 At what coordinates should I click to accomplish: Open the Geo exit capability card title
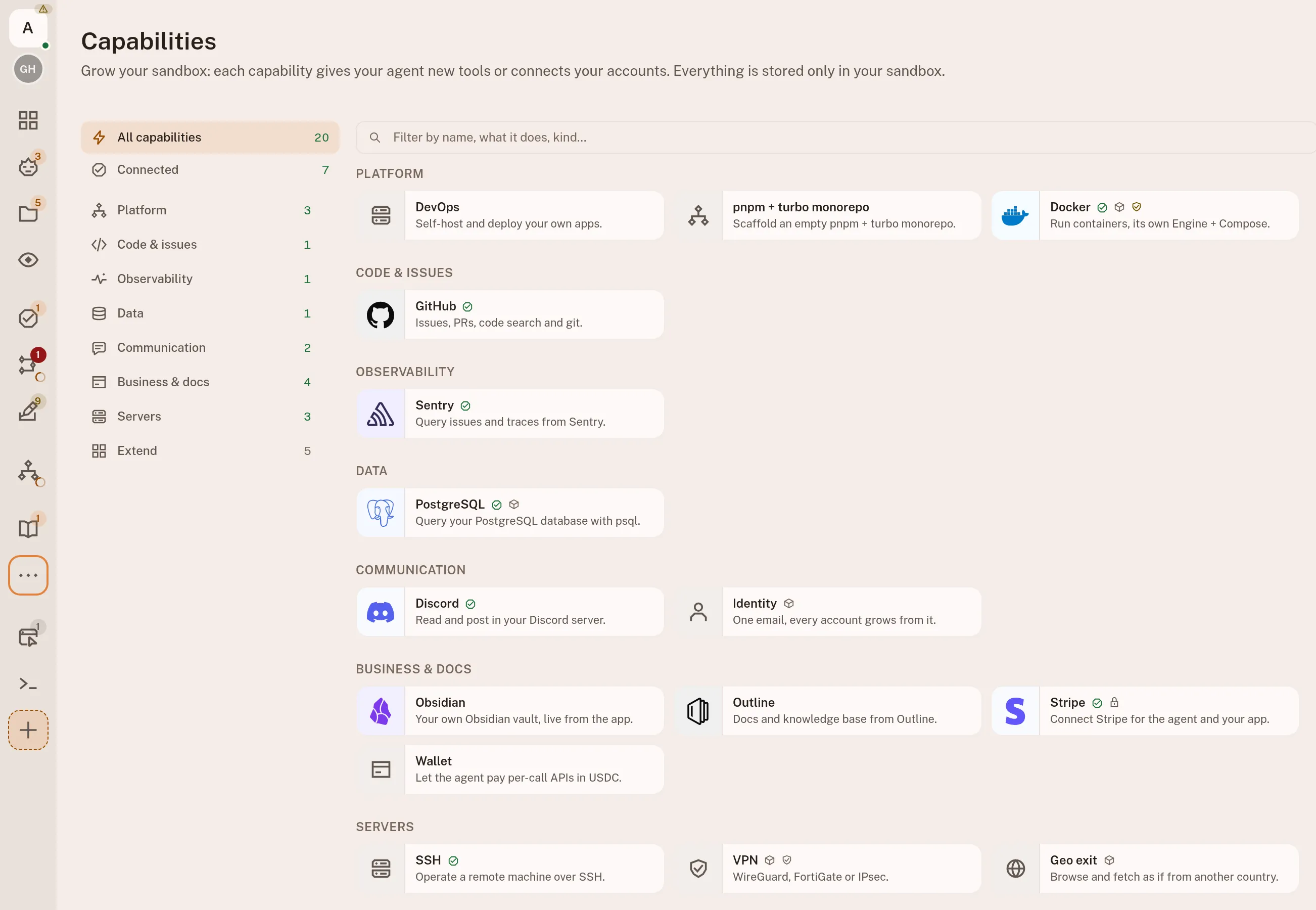(x=1073, y=860)
